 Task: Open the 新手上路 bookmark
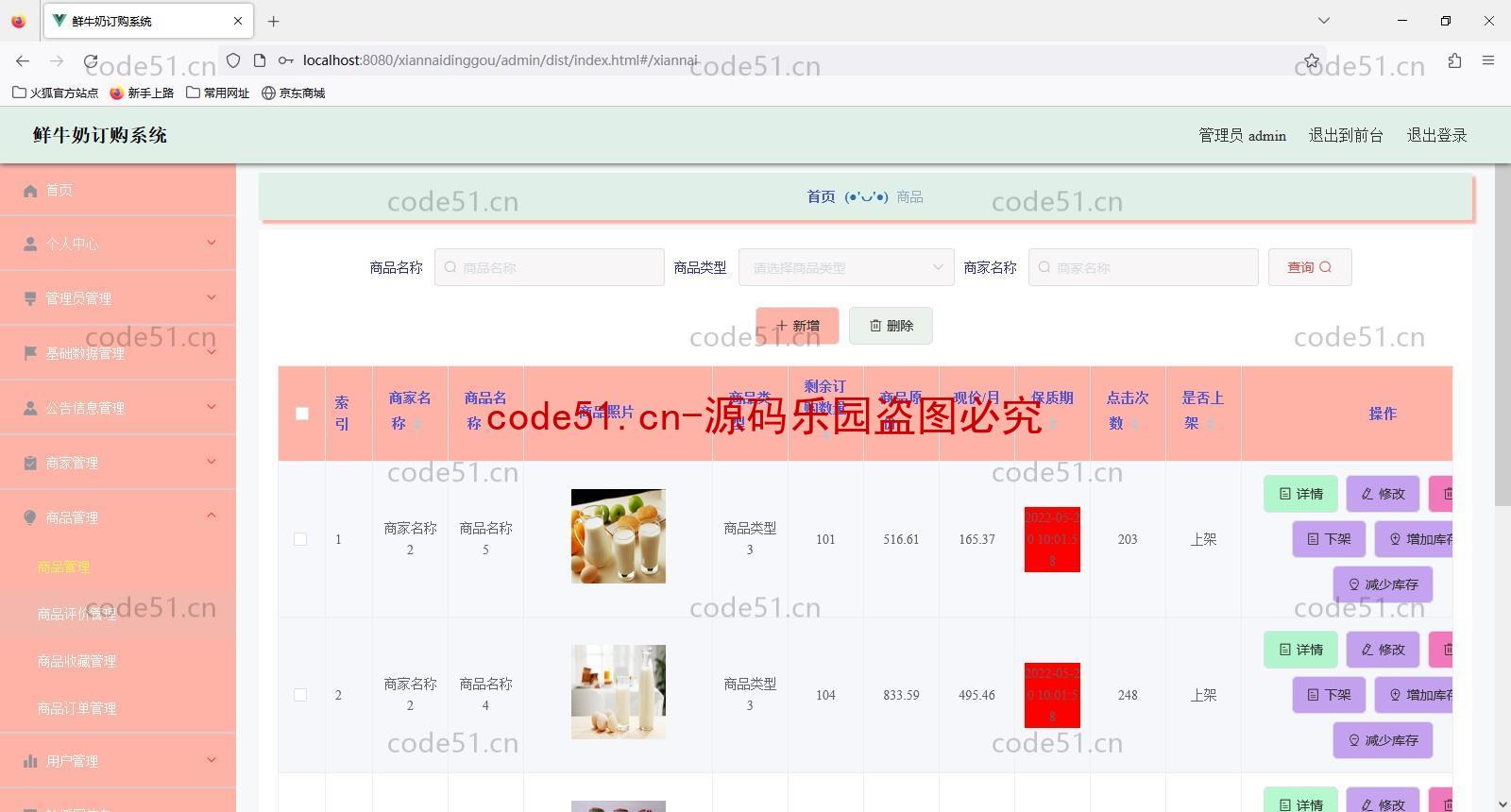pyautogui.click(x=142, y=93)
